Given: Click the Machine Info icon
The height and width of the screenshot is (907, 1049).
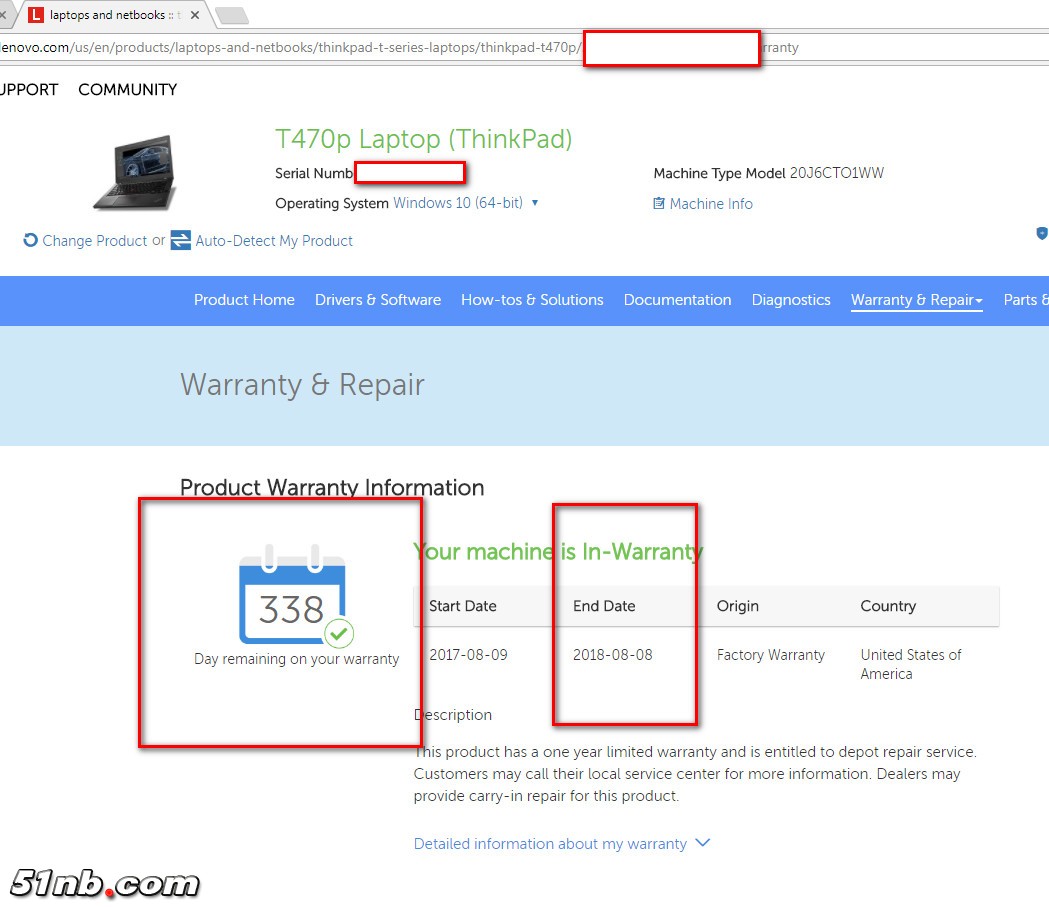Looking at the screenshot, I should (x=659, y=203).
